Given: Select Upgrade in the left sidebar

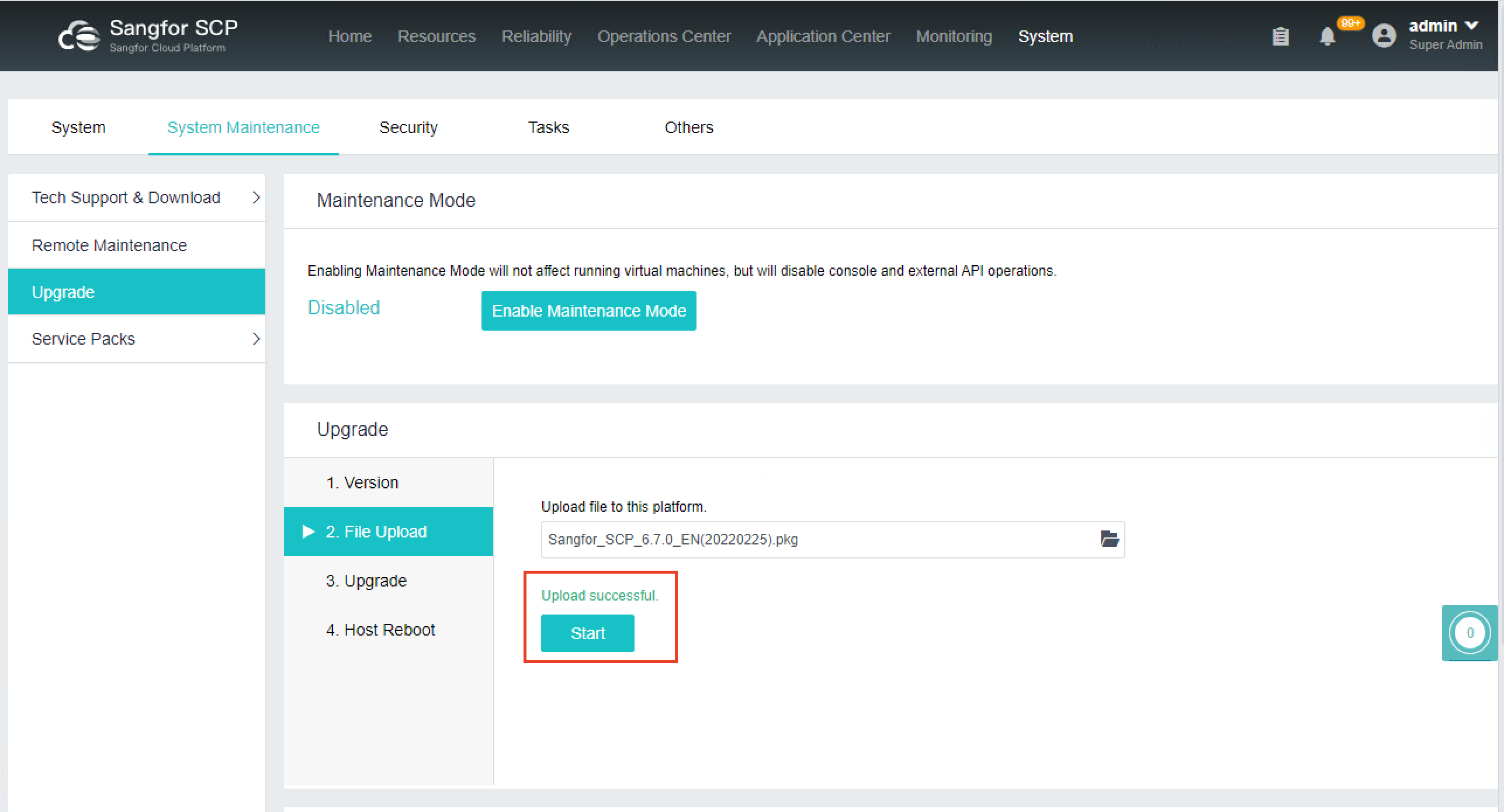Looking at the screenshot, I should 137,292.
